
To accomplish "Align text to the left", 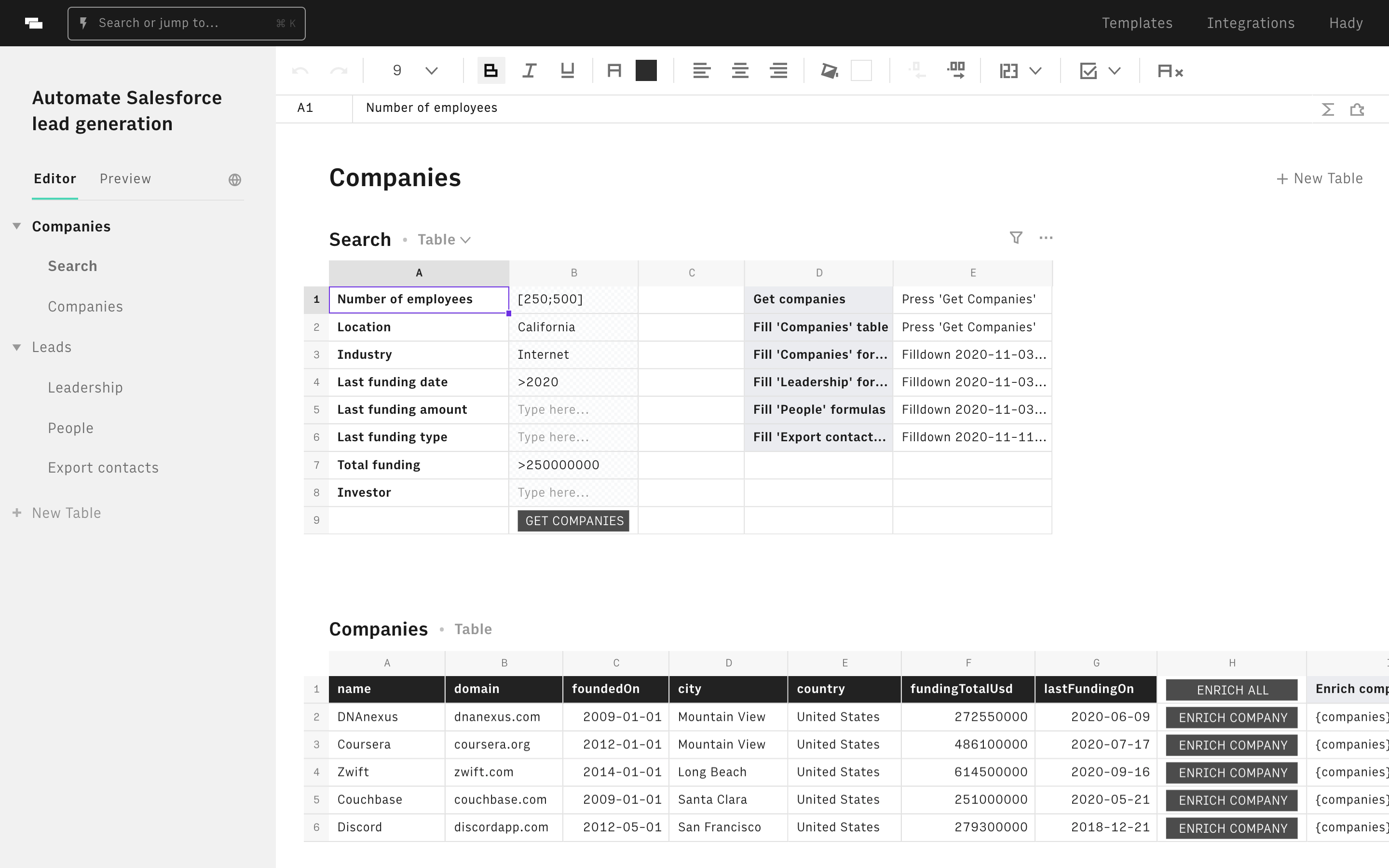I will point(701,70).
